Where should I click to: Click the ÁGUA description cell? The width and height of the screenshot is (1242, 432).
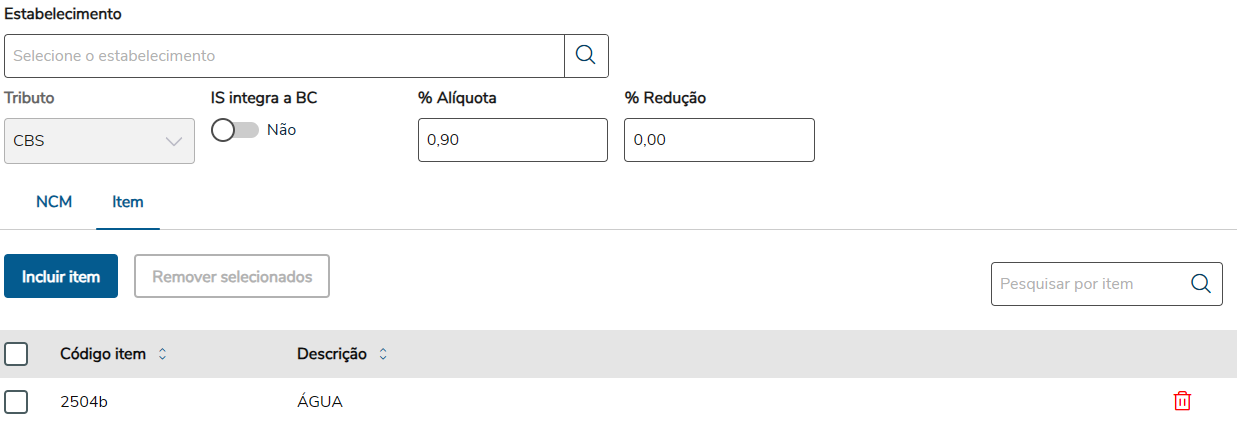(320, 402)
